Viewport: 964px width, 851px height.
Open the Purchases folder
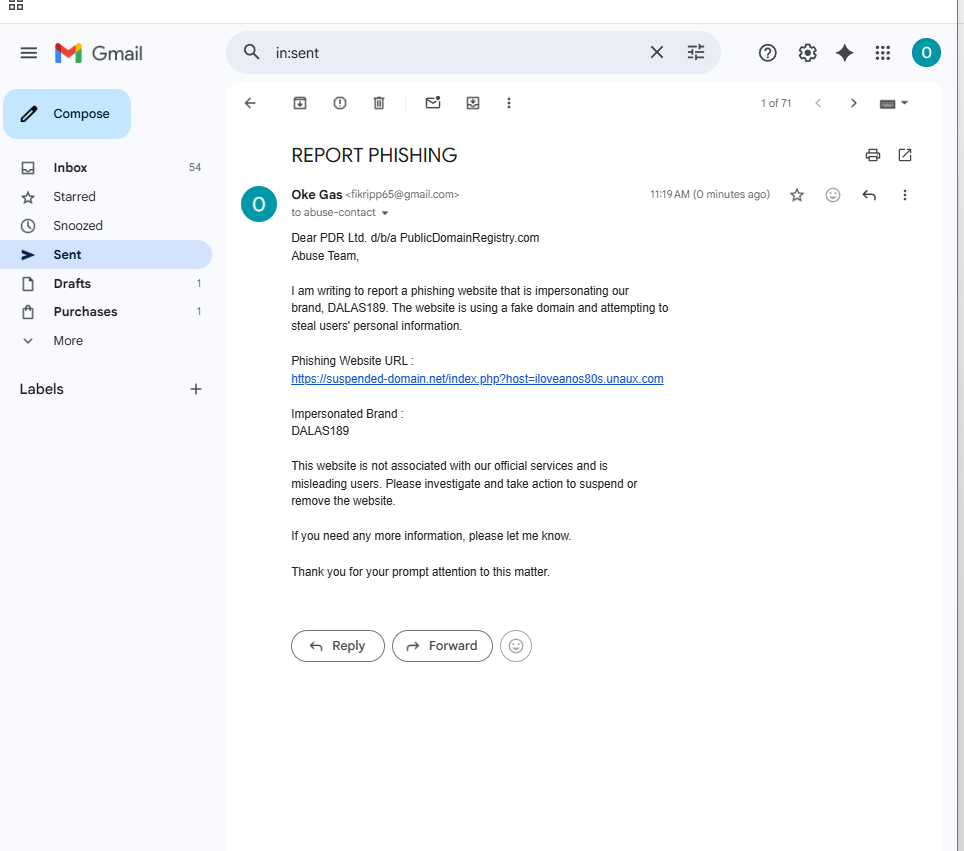pyautogui.click(x=106, y=312)
